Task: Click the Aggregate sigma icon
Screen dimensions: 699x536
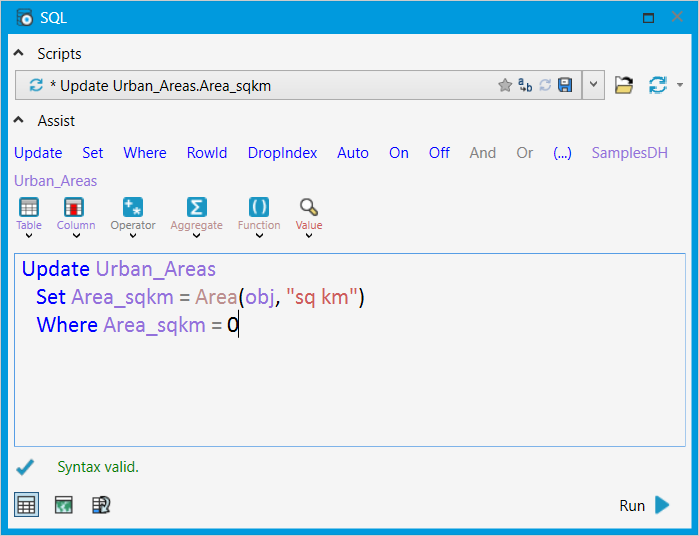Action: click(x=197, y=207)
